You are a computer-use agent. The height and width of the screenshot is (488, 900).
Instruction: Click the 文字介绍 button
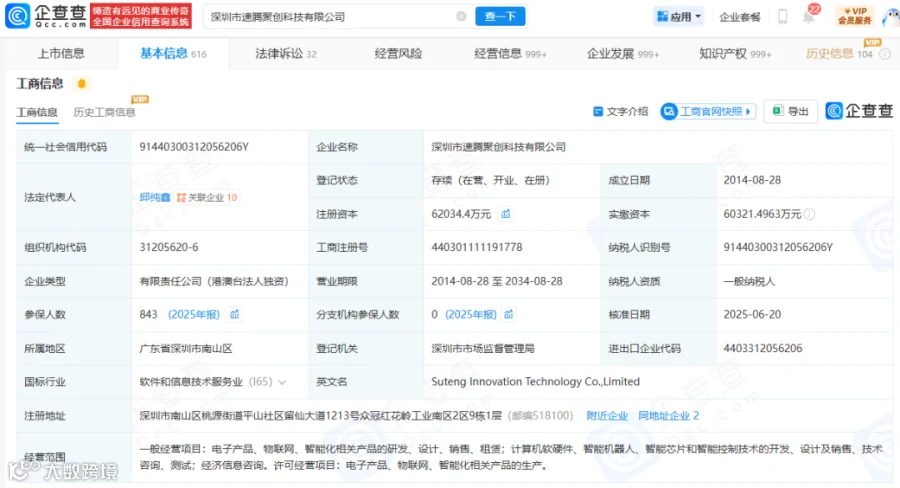point(620,111)
